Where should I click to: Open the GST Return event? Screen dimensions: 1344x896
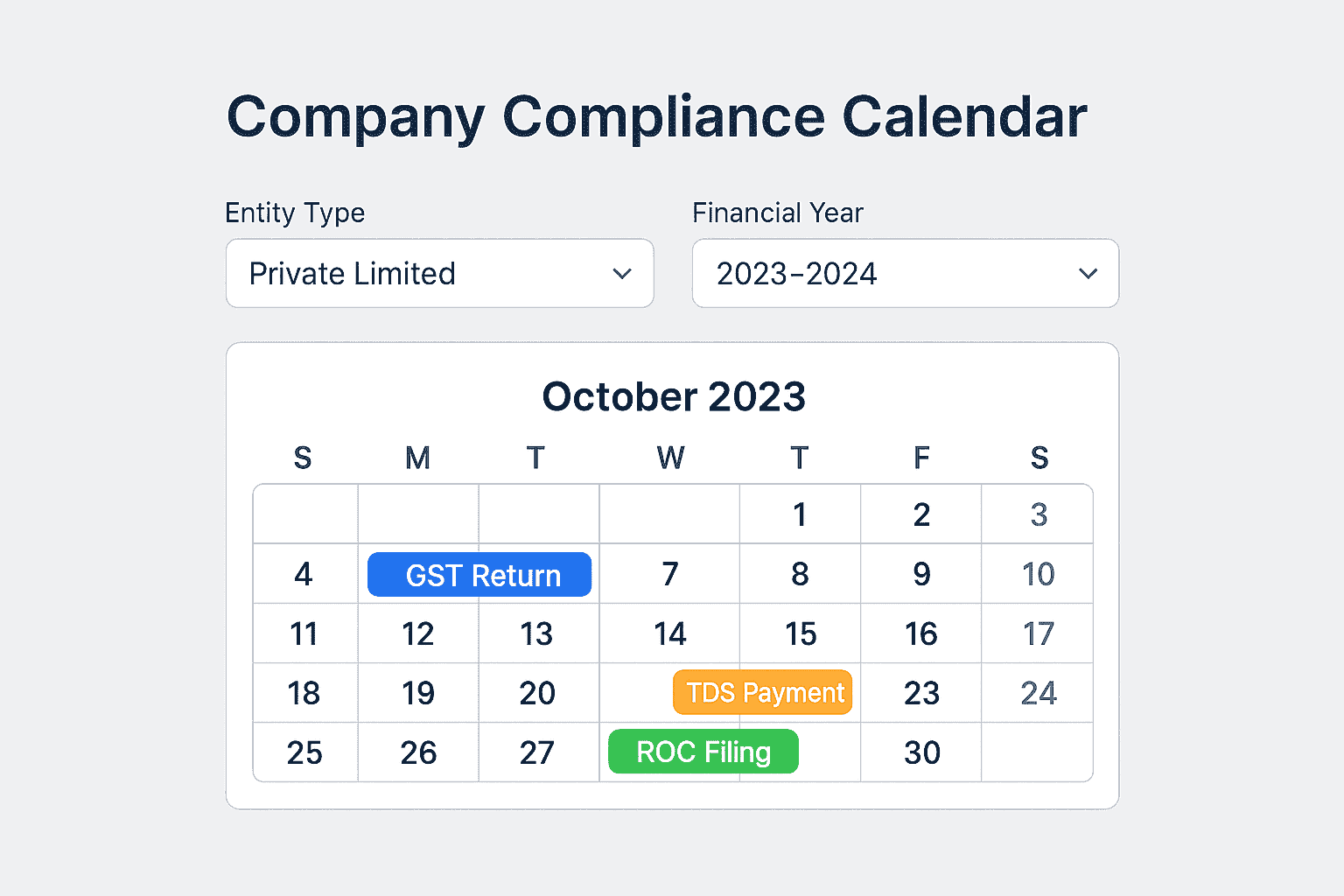click(x=479, y=575)
